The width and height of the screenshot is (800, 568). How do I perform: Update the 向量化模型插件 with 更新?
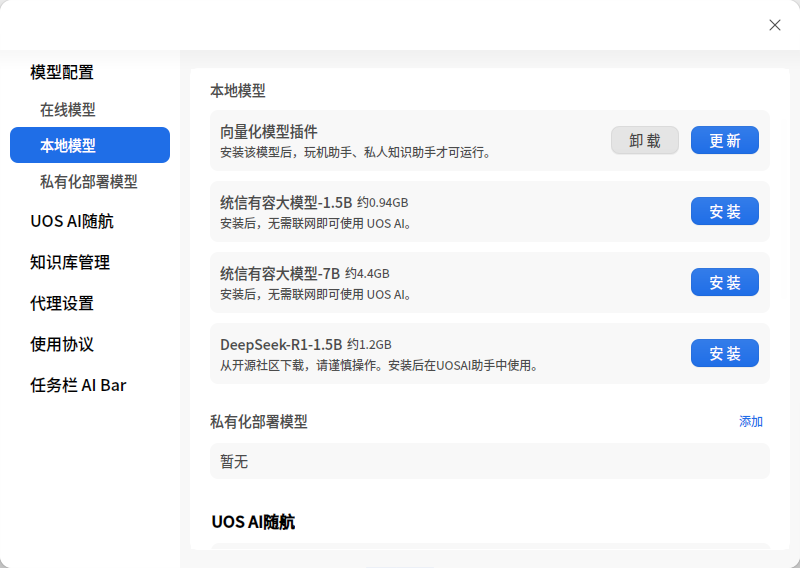pyautogui.click(x=724, y=140)
